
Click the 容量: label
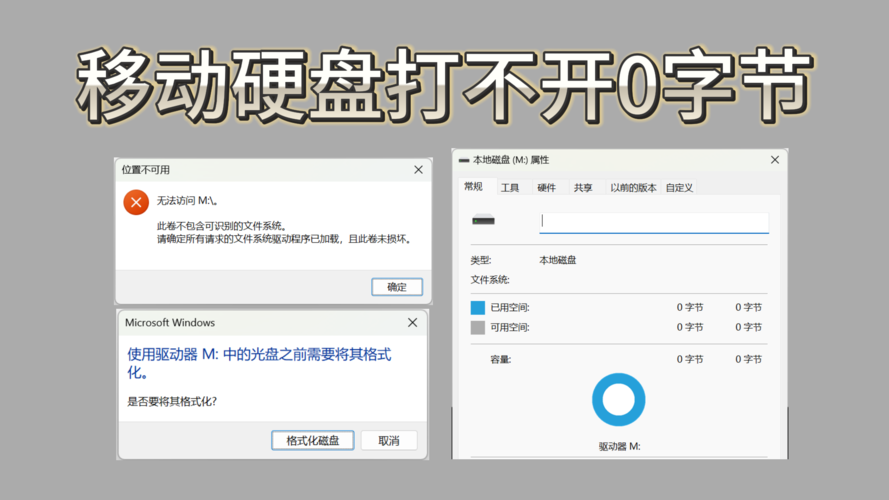(501, 359)
